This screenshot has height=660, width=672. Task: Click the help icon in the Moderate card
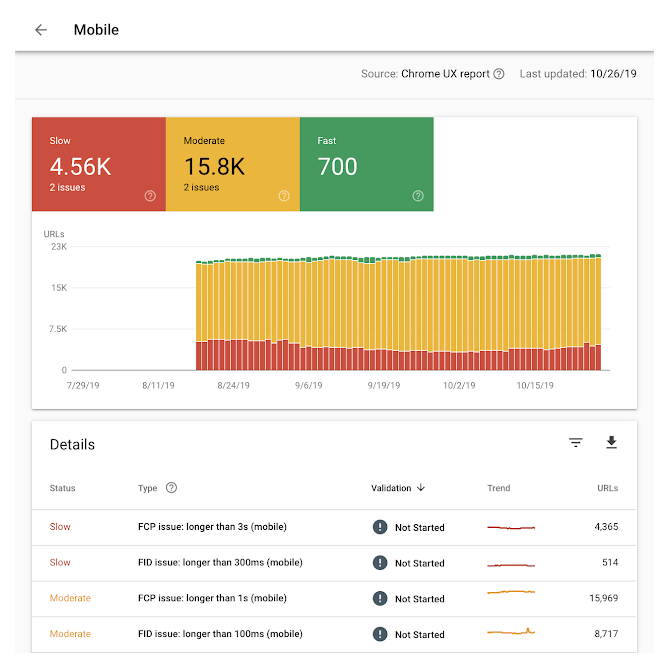tap(284, 196)
